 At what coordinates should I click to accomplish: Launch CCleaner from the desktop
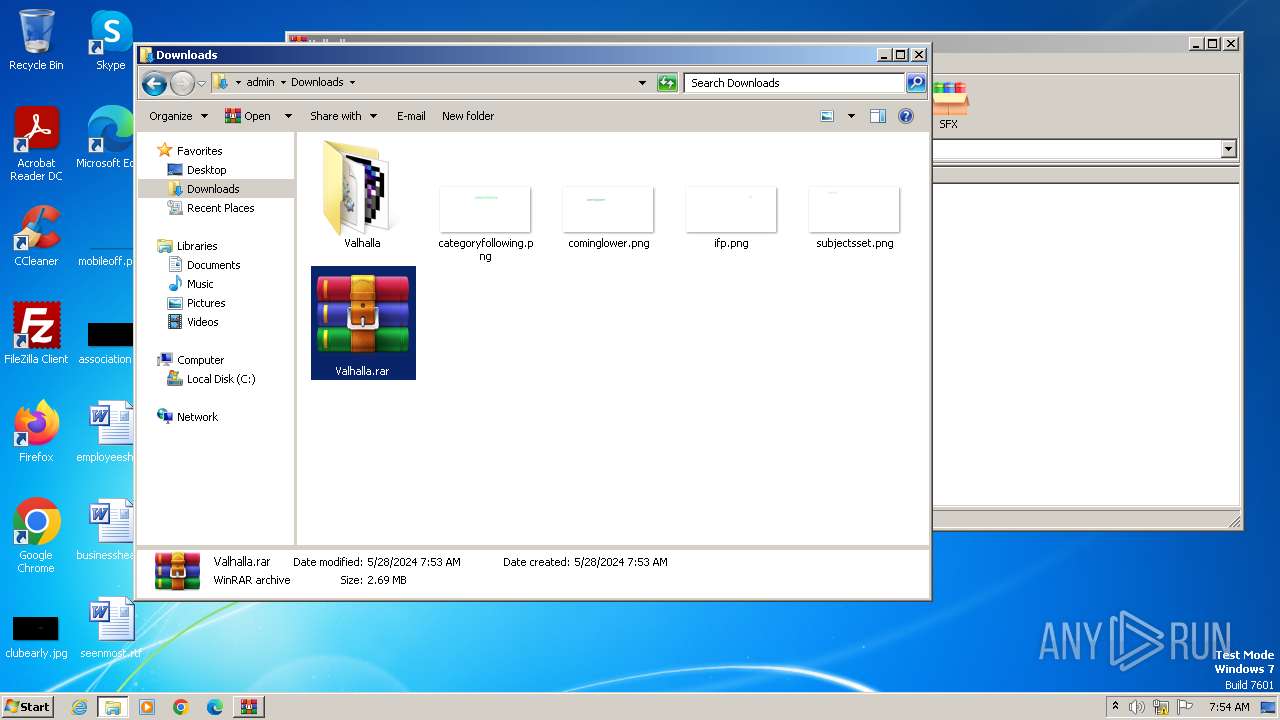[x=36, y=236]
